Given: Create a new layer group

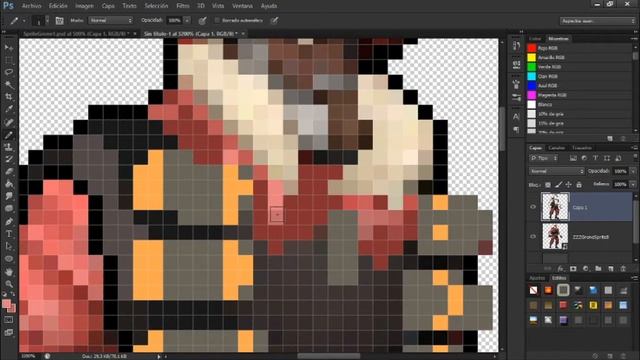Looking at the screenshot, I should pyautogui.click(x=598, y=269).
